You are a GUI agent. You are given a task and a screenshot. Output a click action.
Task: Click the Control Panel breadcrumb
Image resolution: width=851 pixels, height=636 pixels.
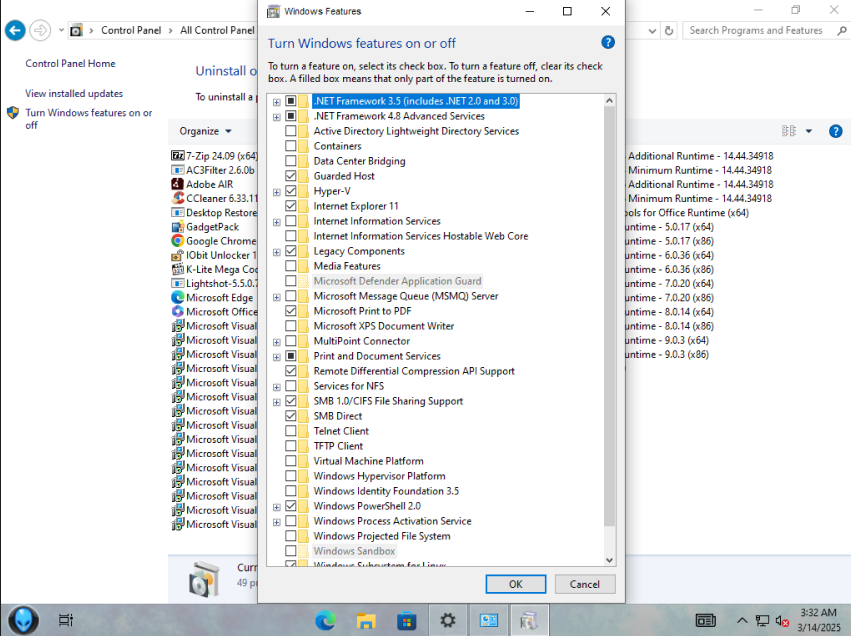(x=131, y=30)
